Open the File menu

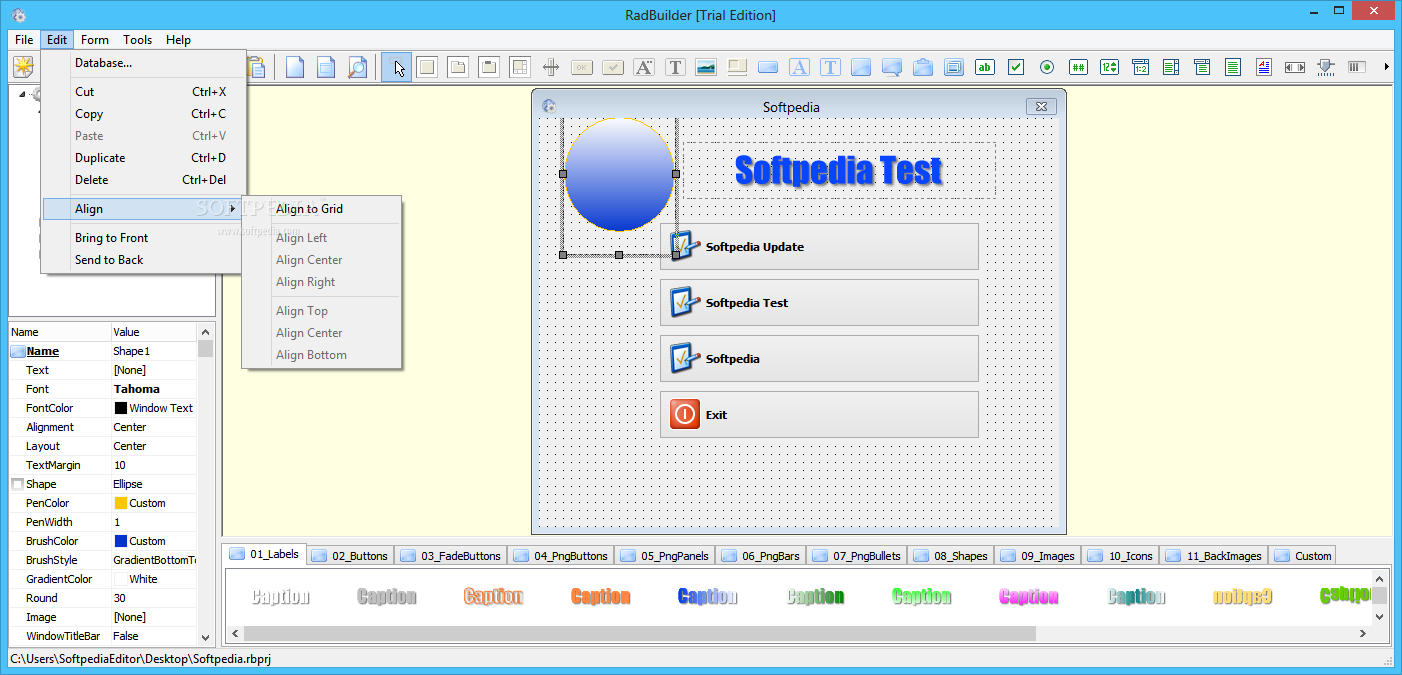point(24,40)
